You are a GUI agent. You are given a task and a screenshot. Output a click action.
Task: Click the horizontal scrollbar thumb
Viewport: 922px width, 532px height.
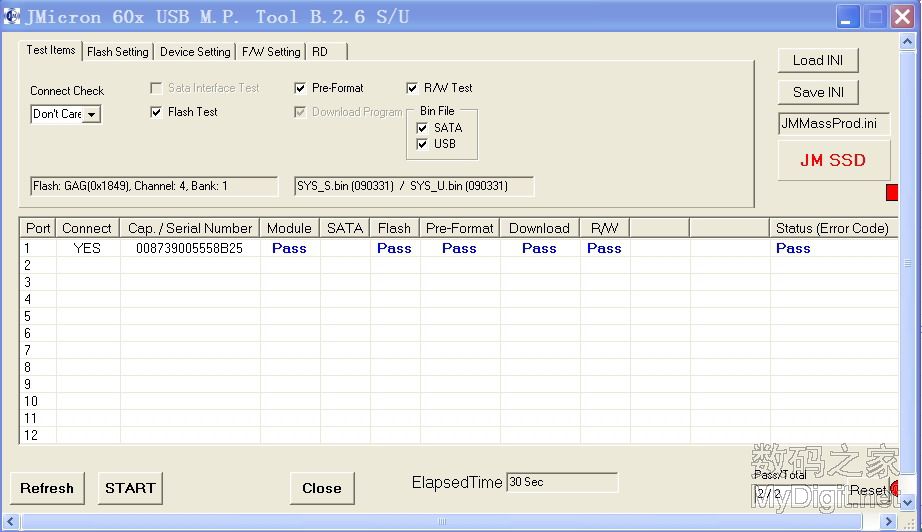[442, 521]
